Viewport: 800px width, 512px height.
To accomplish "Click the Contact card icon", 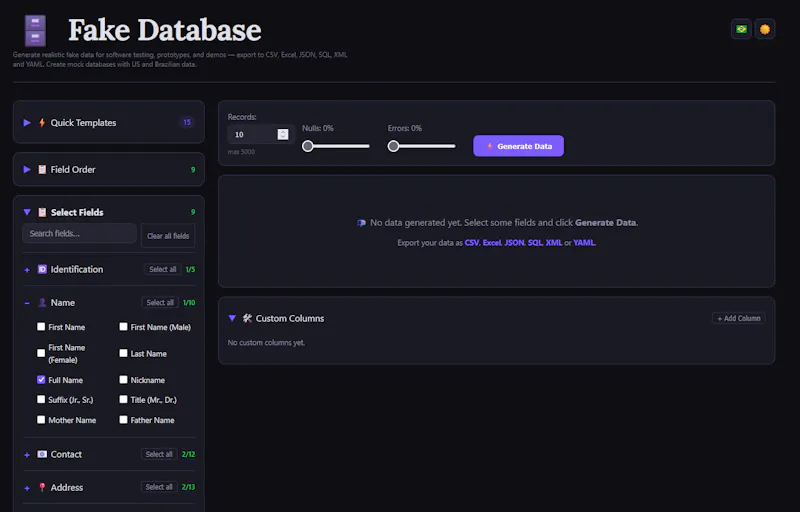I will coord(42,454).
